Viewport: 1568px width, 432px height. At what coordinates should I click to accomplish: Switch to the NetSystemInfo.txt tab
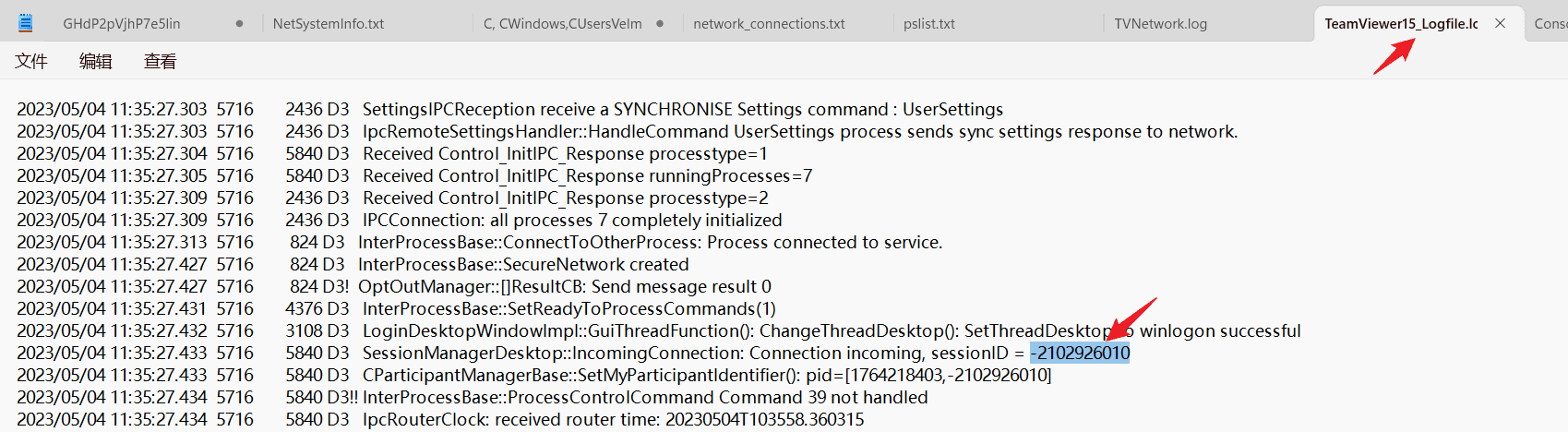(329, 24)
